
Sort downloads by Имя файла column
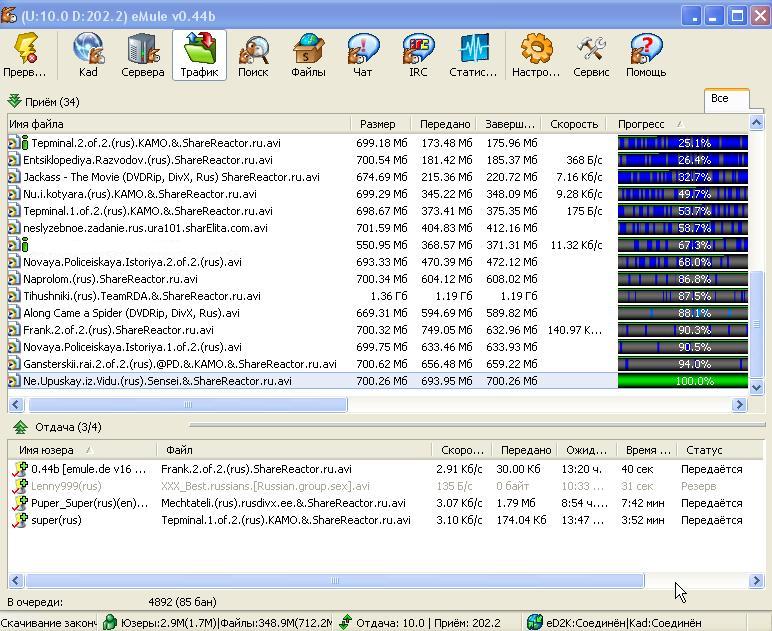pyautogui.click(x=179, y=124)
